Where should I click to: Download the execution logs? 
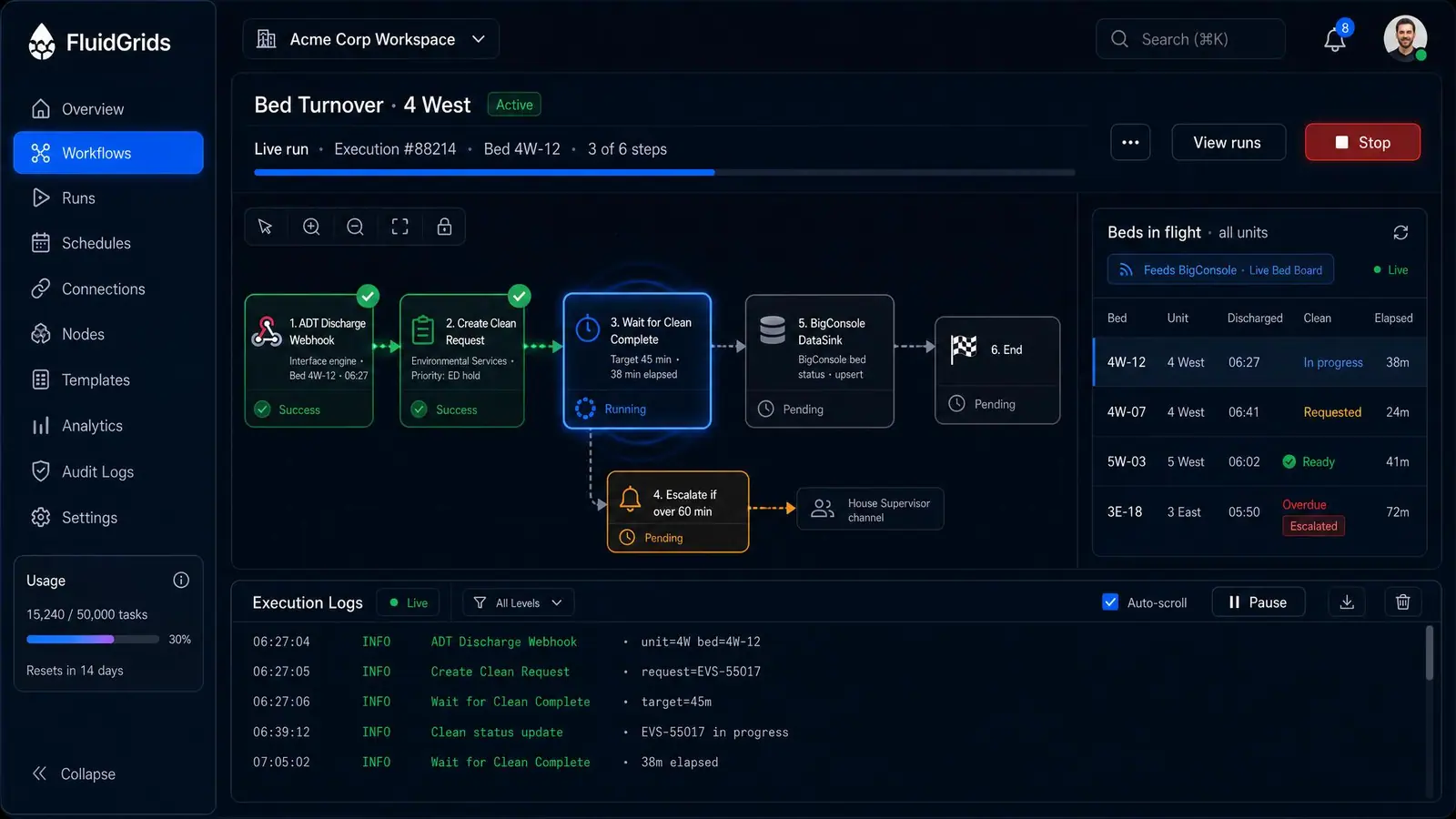click(x=1347, y=602)
